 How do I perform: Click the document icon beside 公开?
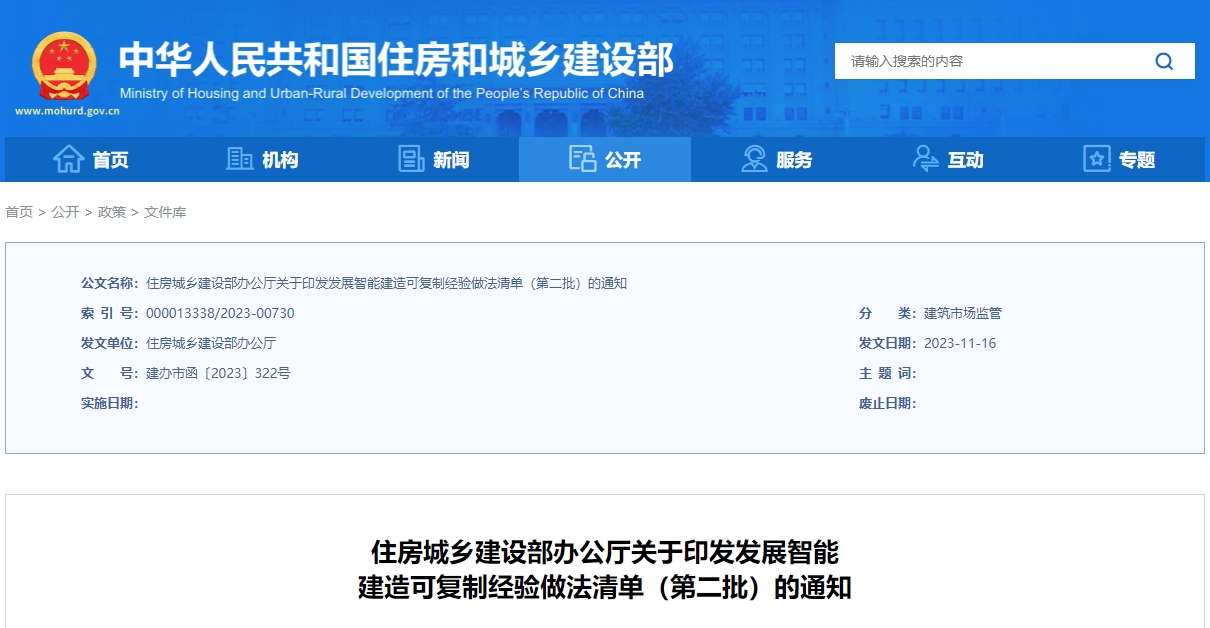[582, 159]
